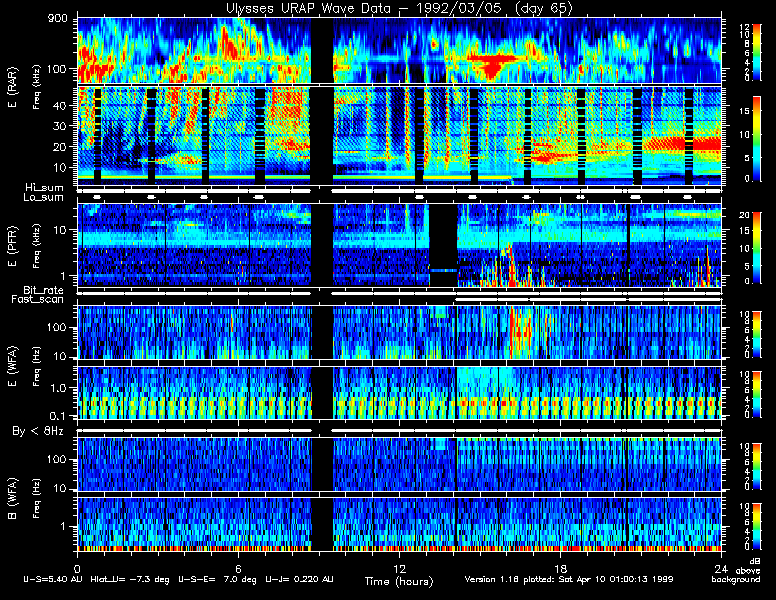Click the color bar scaled 0 to 15
The image size is (776, 600).
(728, 137)
